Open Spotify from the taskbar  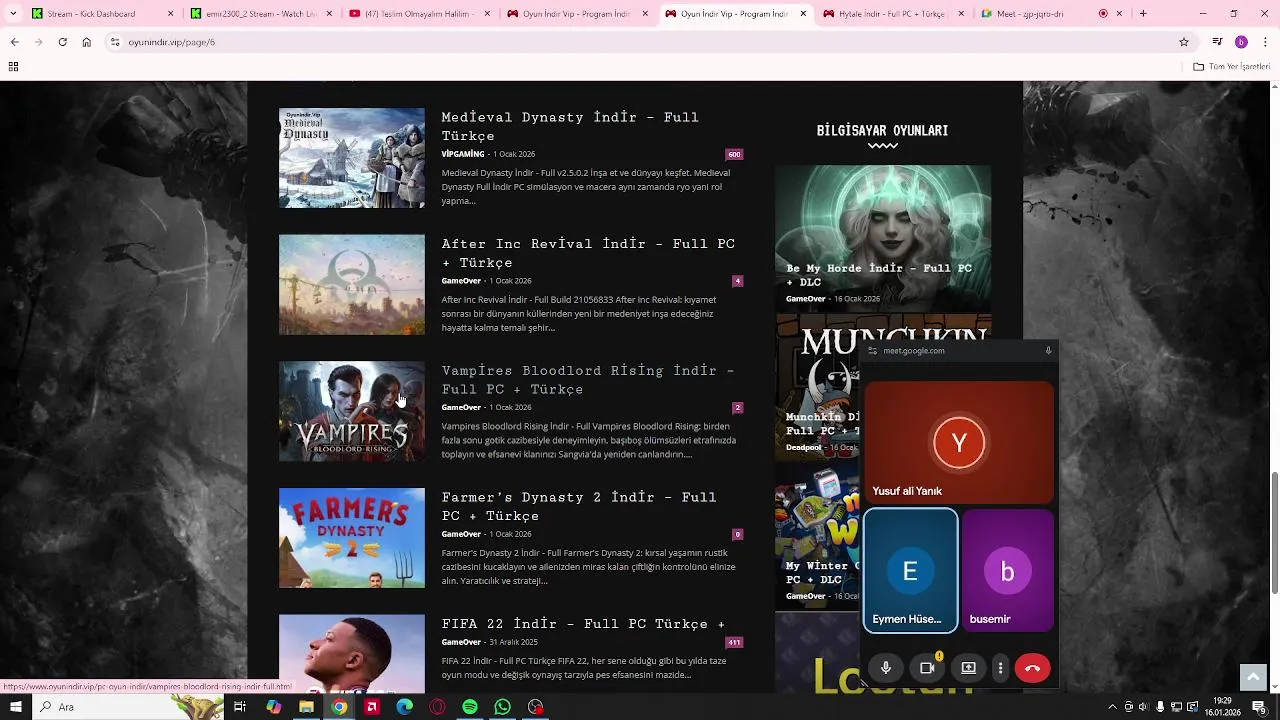470,707
